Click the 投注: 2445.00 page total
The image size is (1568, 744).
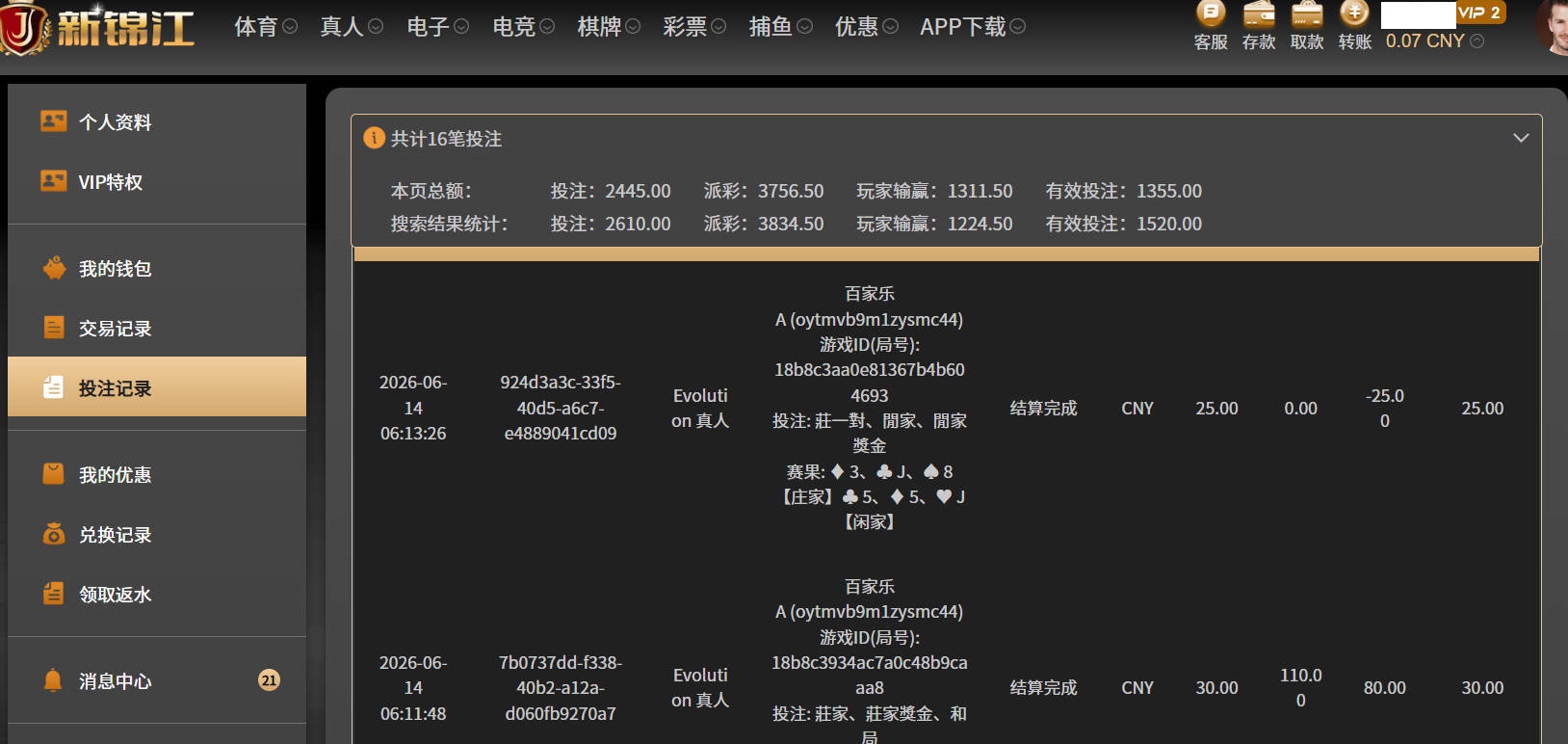point(611,191)
